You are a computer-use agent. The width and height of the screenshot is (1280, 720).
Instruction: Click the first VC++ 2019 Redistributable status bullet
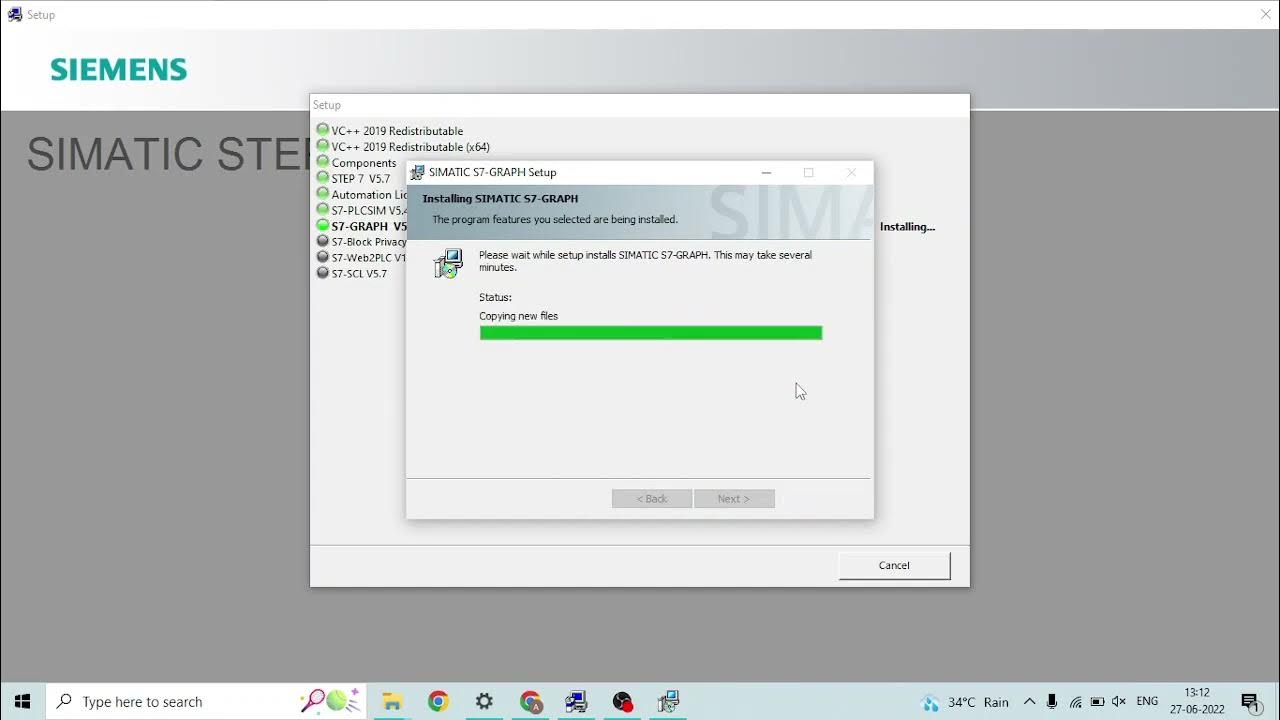323,130
